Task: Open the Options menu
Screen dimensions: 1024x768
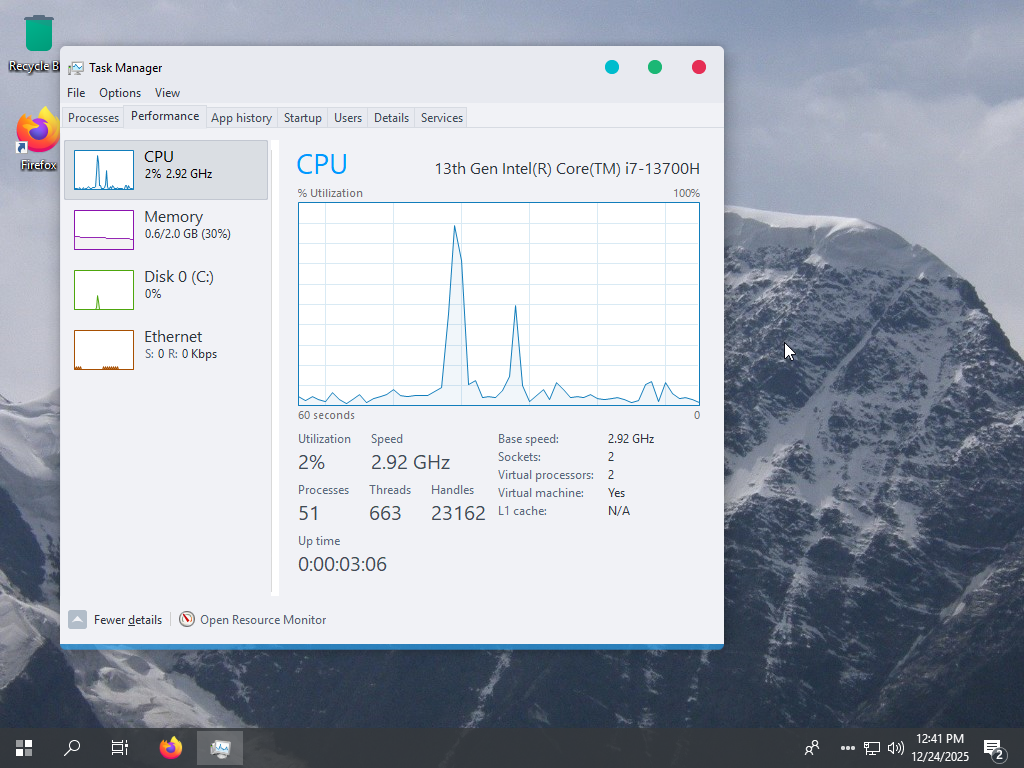Action: [120, 93]
